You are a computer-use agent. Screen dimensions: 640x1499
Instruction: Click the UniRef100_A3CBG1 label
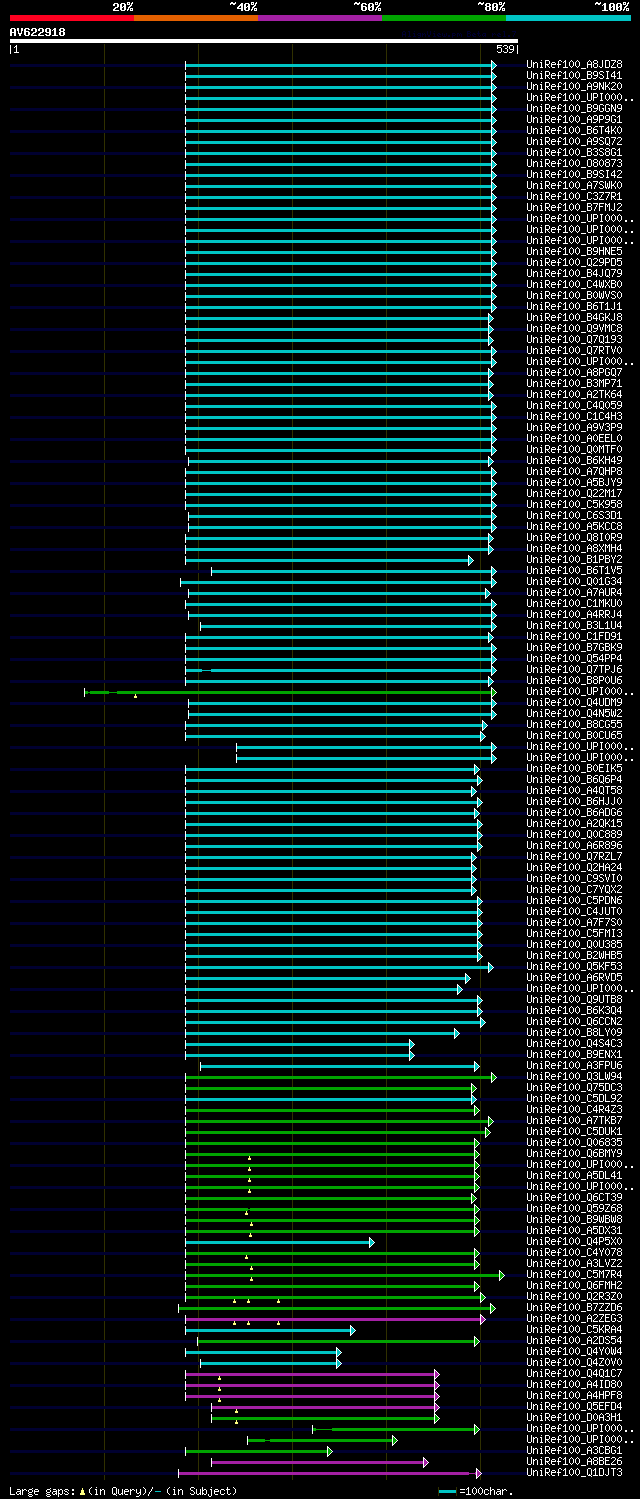[576, 1450]
